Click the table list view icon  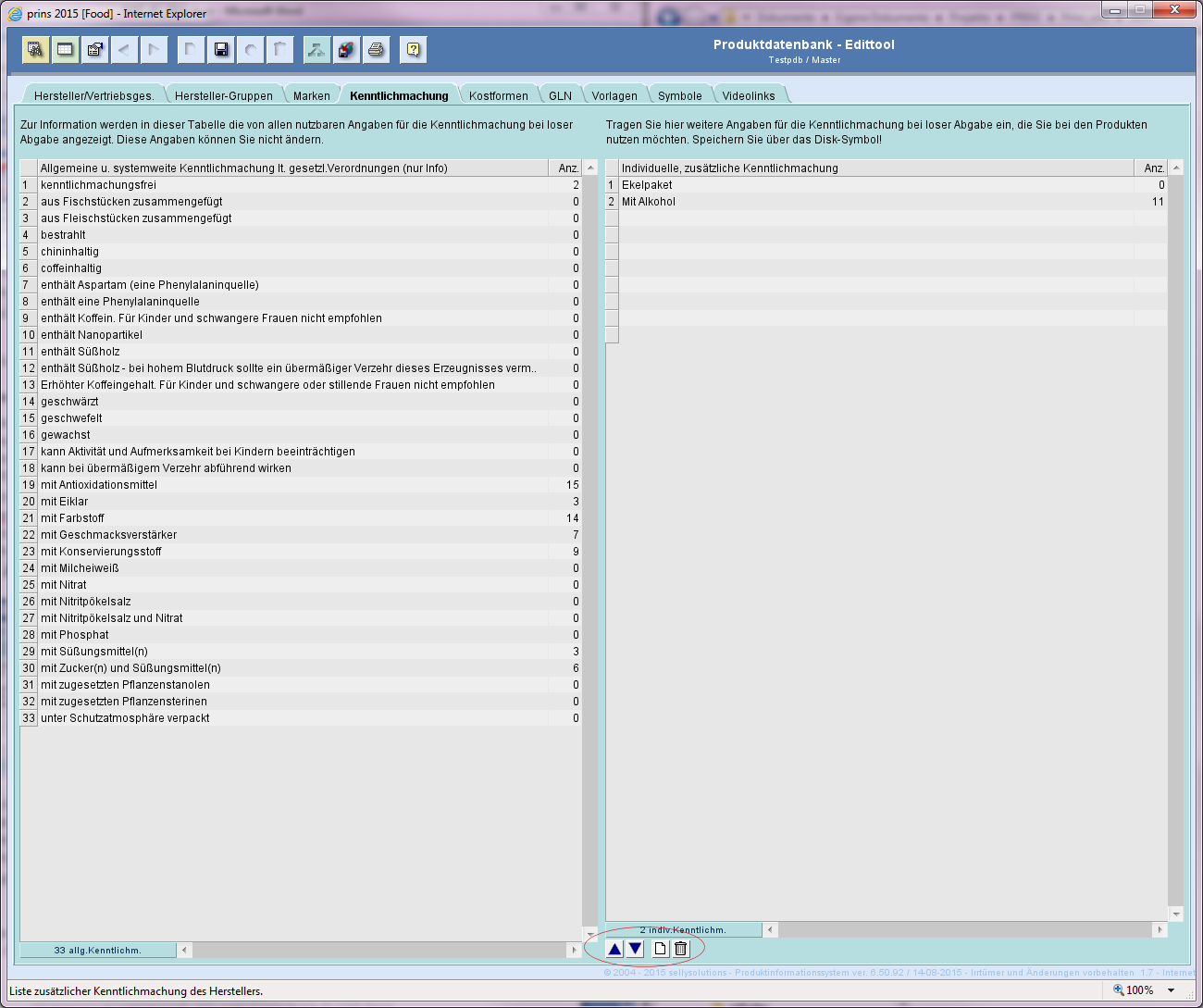65,50
